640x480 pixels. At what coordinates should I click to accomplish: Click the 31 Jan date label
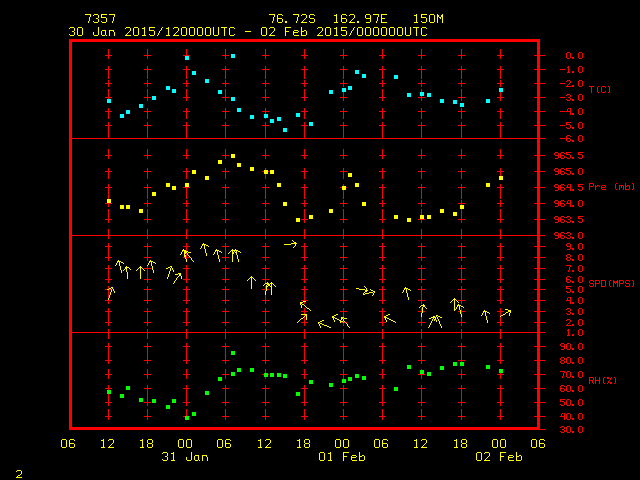(185, 457)
